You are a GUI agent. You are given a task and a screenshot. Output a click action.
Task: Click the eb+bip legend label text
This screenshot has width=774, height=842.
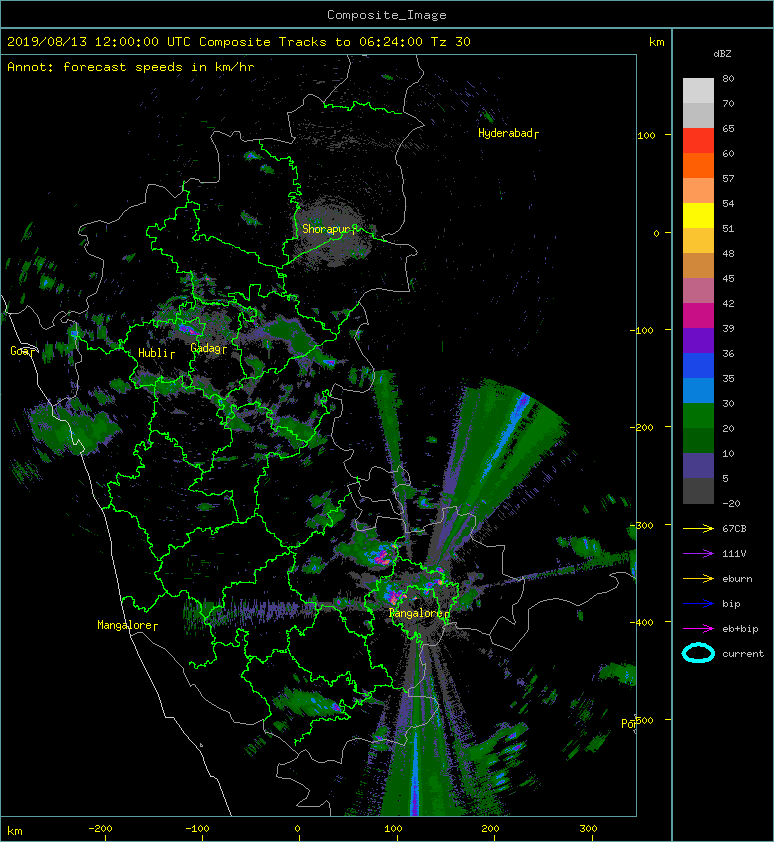tap(740, 628)
